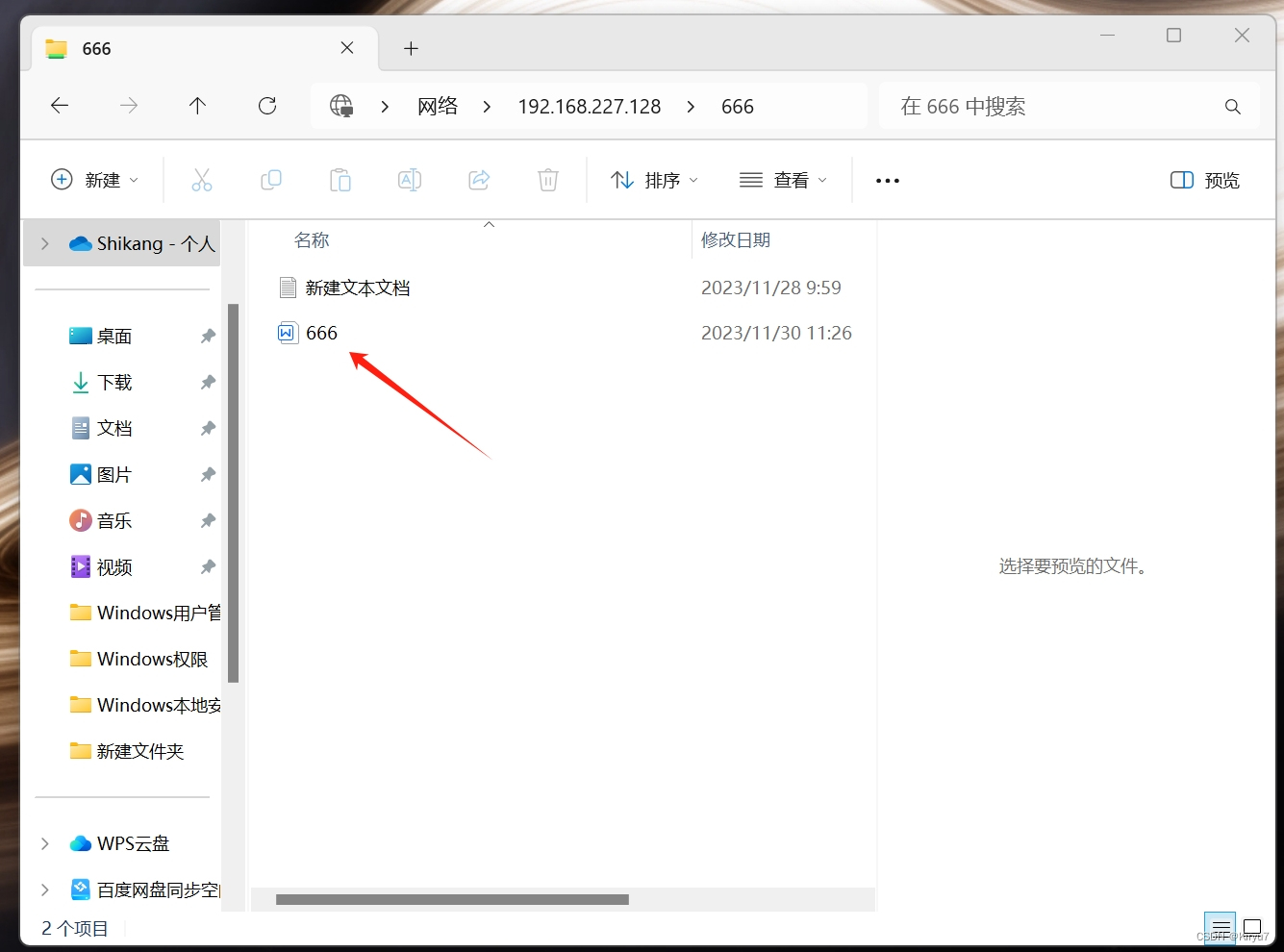Viewport: 1284px width, 952px height.
Task: Click the pin icon next to 桌面
Action: pyautogui.click(x=208, y=336)
